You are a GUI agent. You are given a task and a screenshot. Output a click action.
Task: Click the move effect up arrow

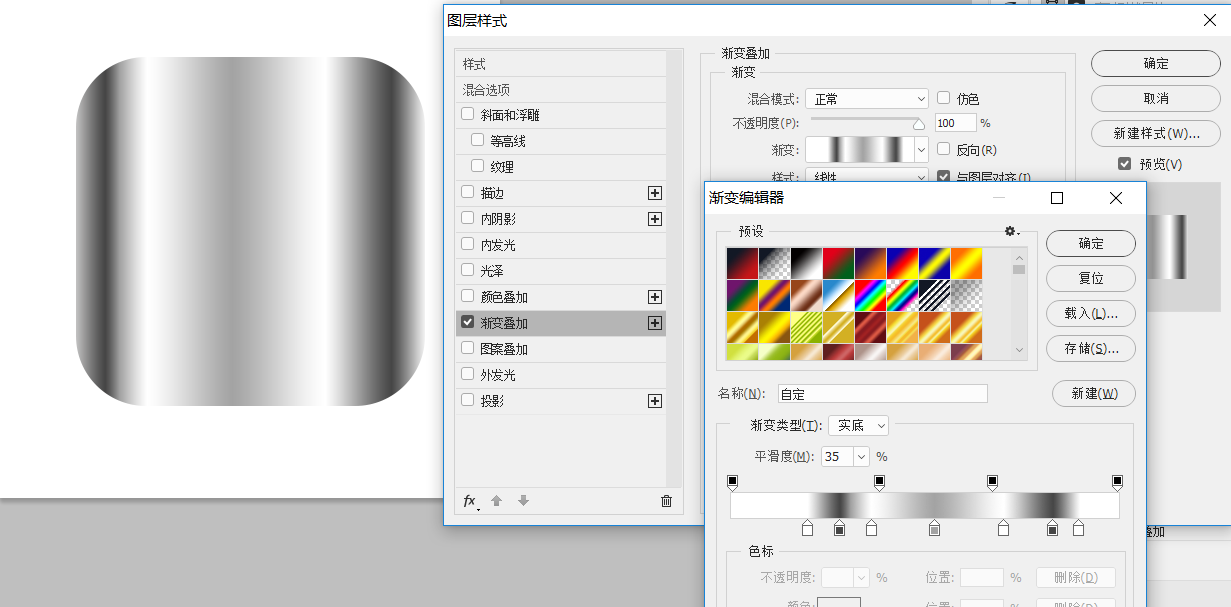click(x=496, y=501)
